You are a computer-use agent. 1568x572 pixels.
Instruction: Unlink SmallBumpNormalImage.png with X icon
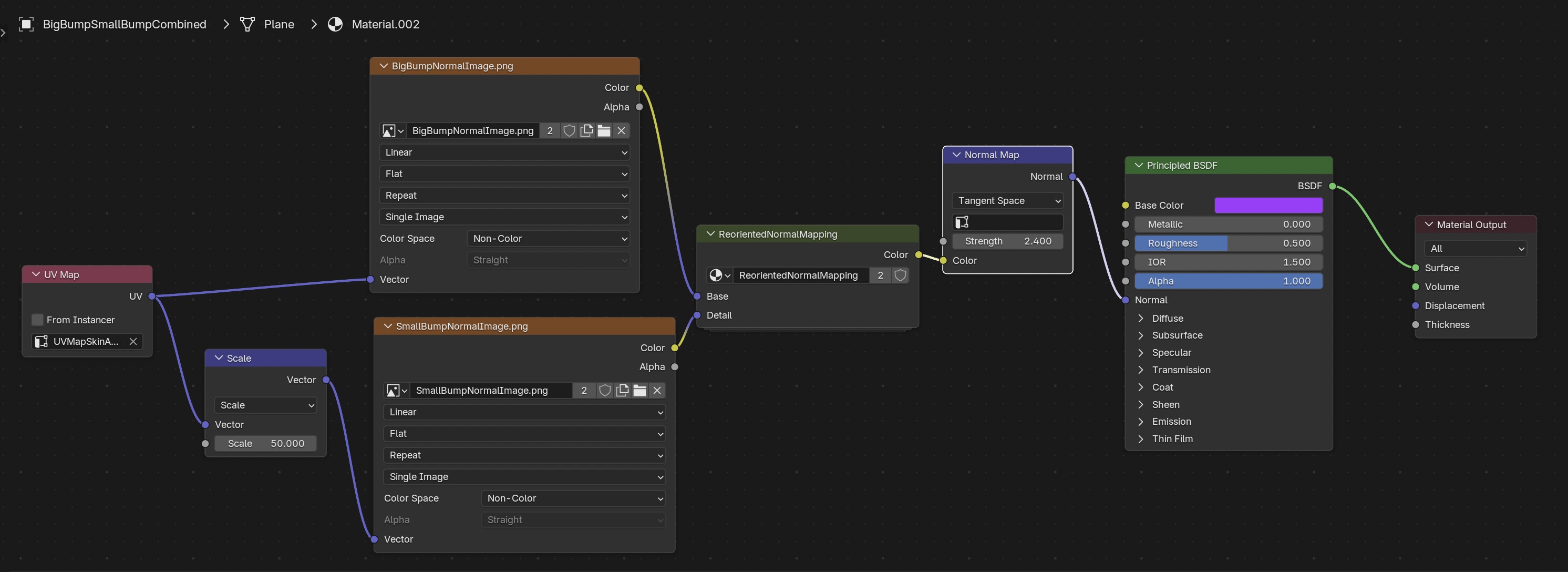pos(657,391)
